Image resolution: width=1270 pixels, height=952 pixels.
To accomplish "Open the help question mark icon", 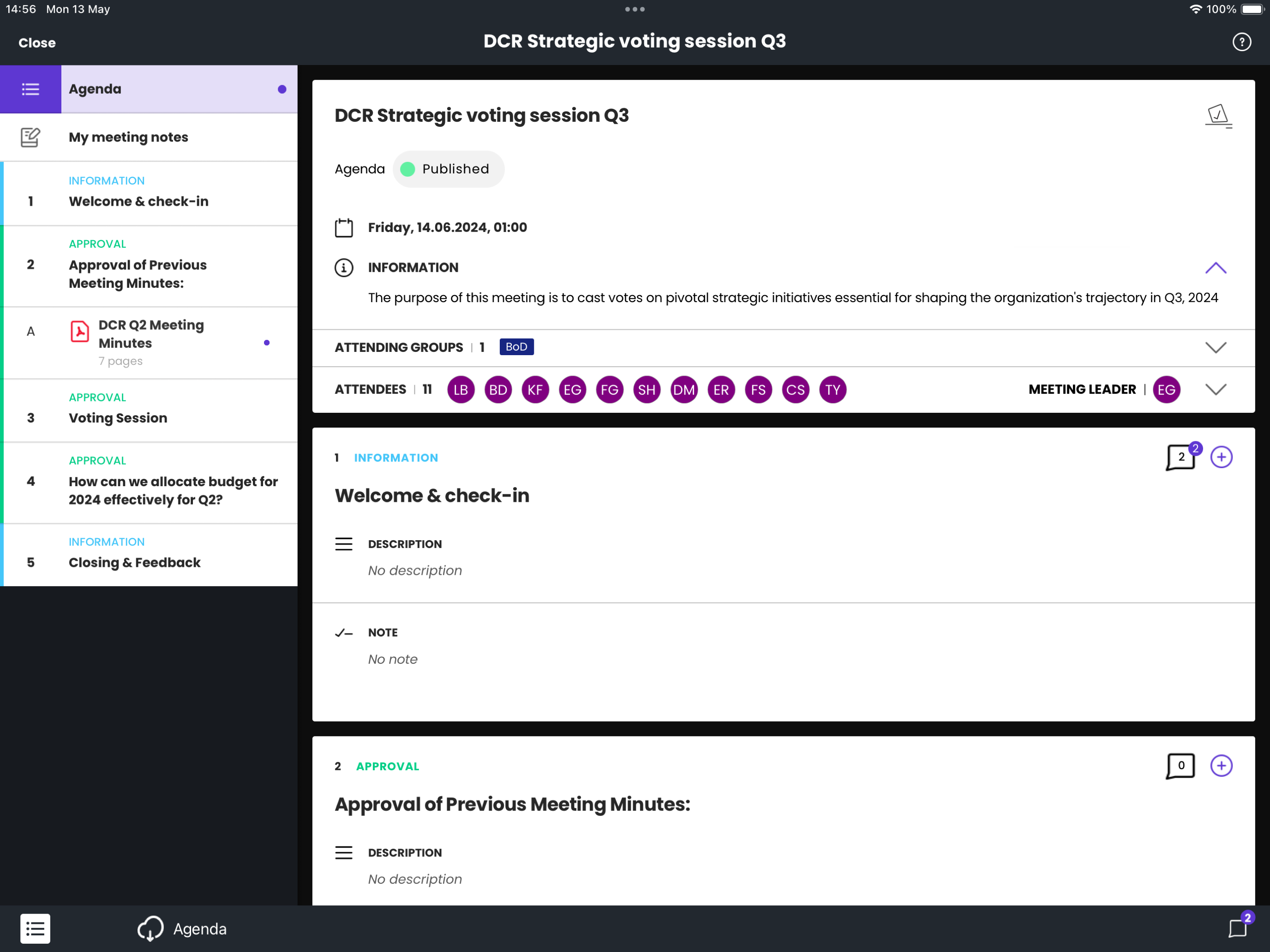I will [x=1241, y=42].
